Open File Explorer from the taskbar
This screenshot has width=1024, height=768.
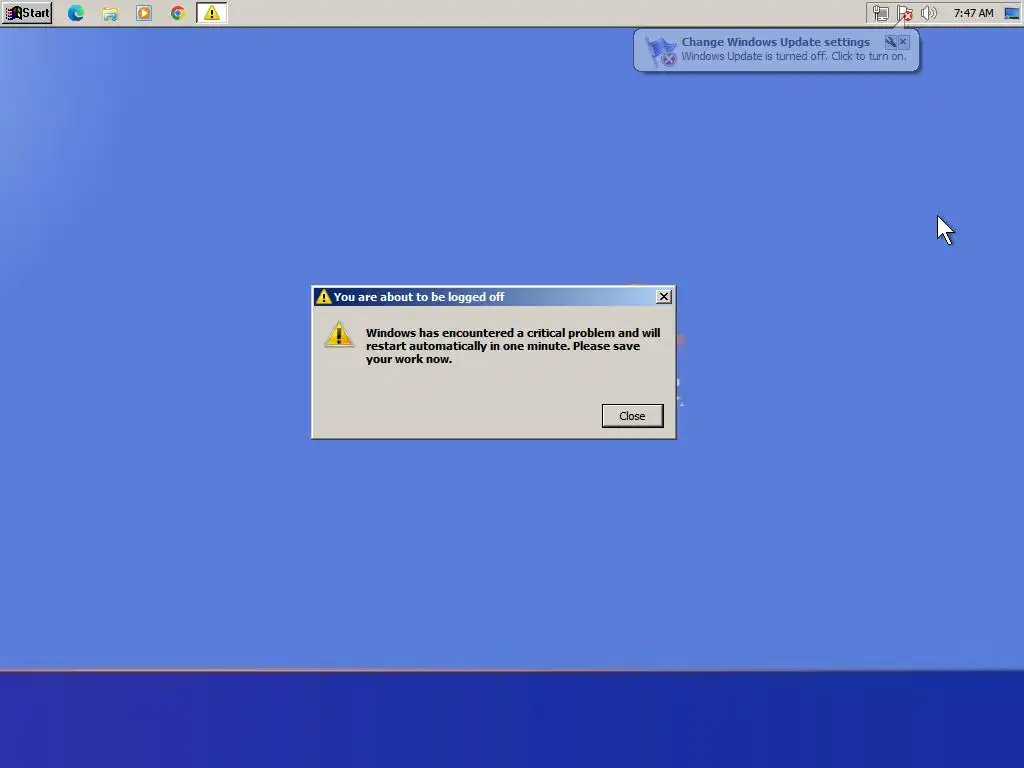(110, 13)
